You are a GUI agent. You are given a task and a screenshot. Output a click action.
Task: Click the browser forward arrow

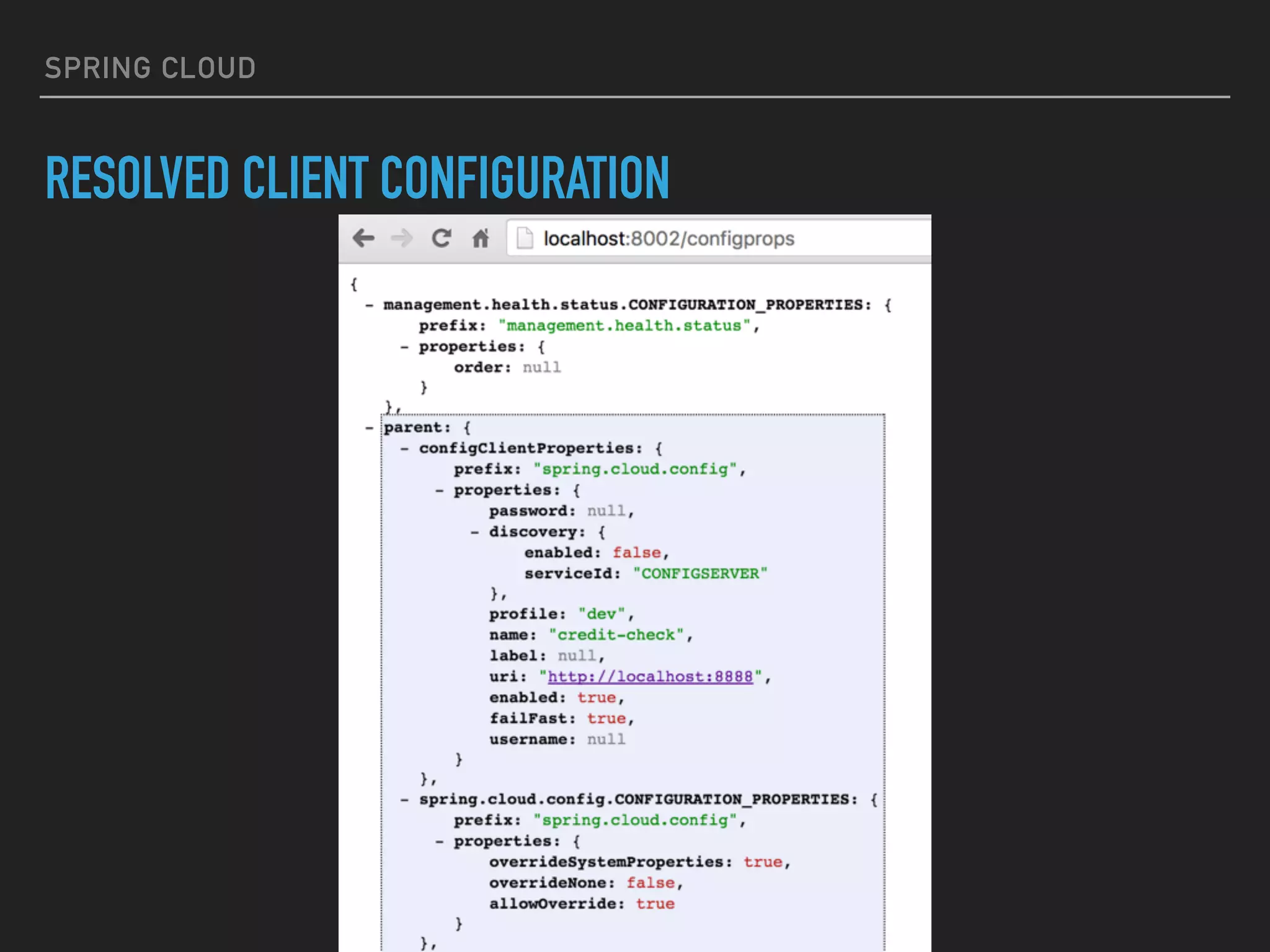402,238
